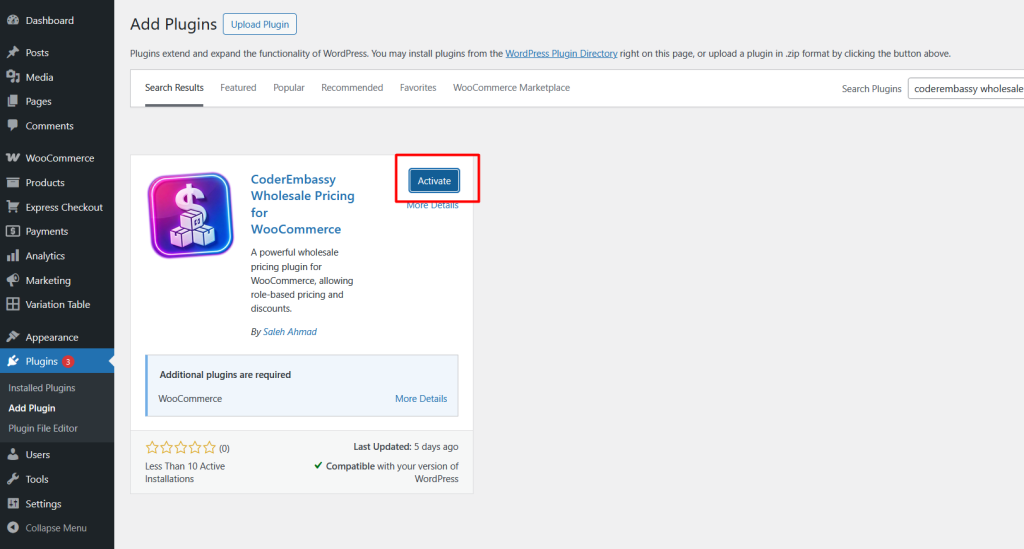This screenshot has height=549, width=1024.
Task: Click More Details for required WooCommerce
Action: (x=420, y=399)
